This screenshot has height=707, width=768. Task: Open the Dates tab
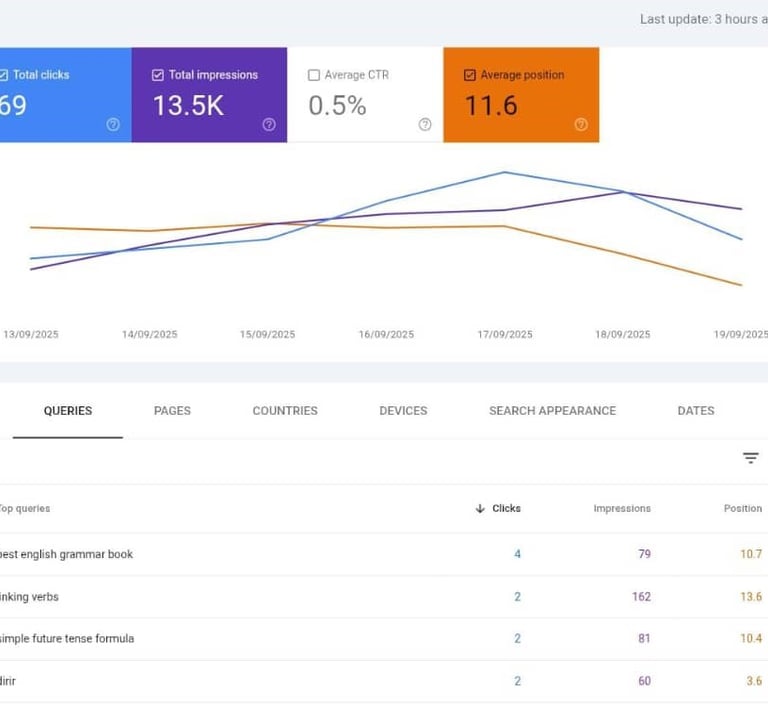tap(696, 411)
